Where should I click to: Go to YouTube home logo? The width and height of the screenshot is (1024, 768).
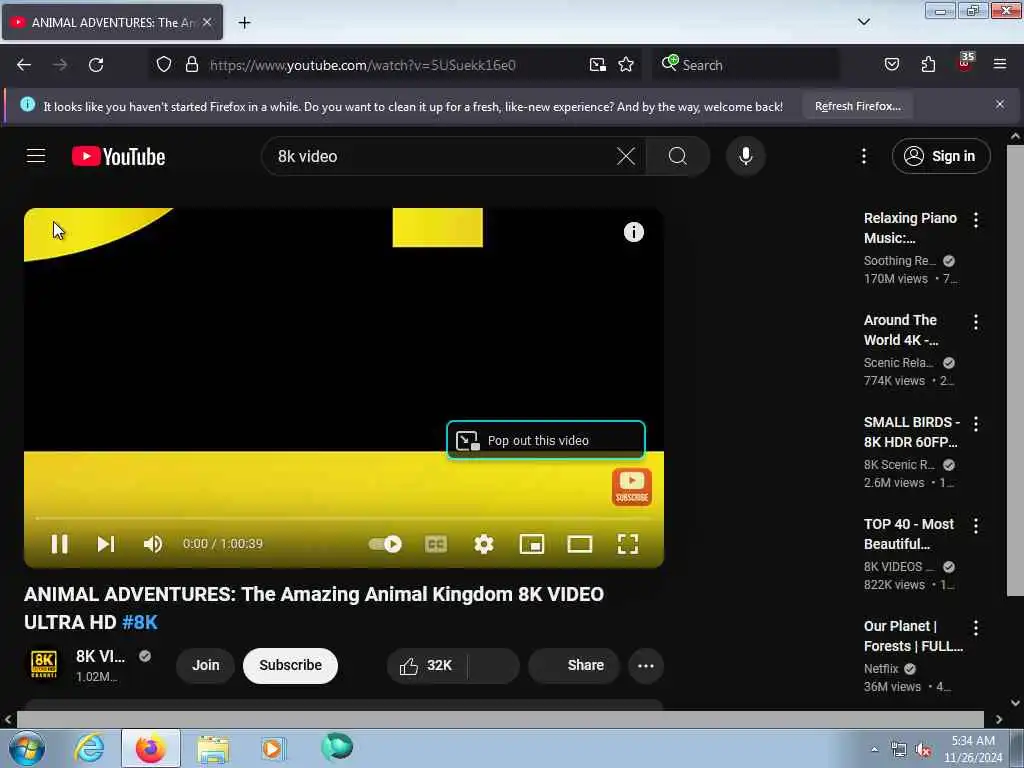coord(118,157)
